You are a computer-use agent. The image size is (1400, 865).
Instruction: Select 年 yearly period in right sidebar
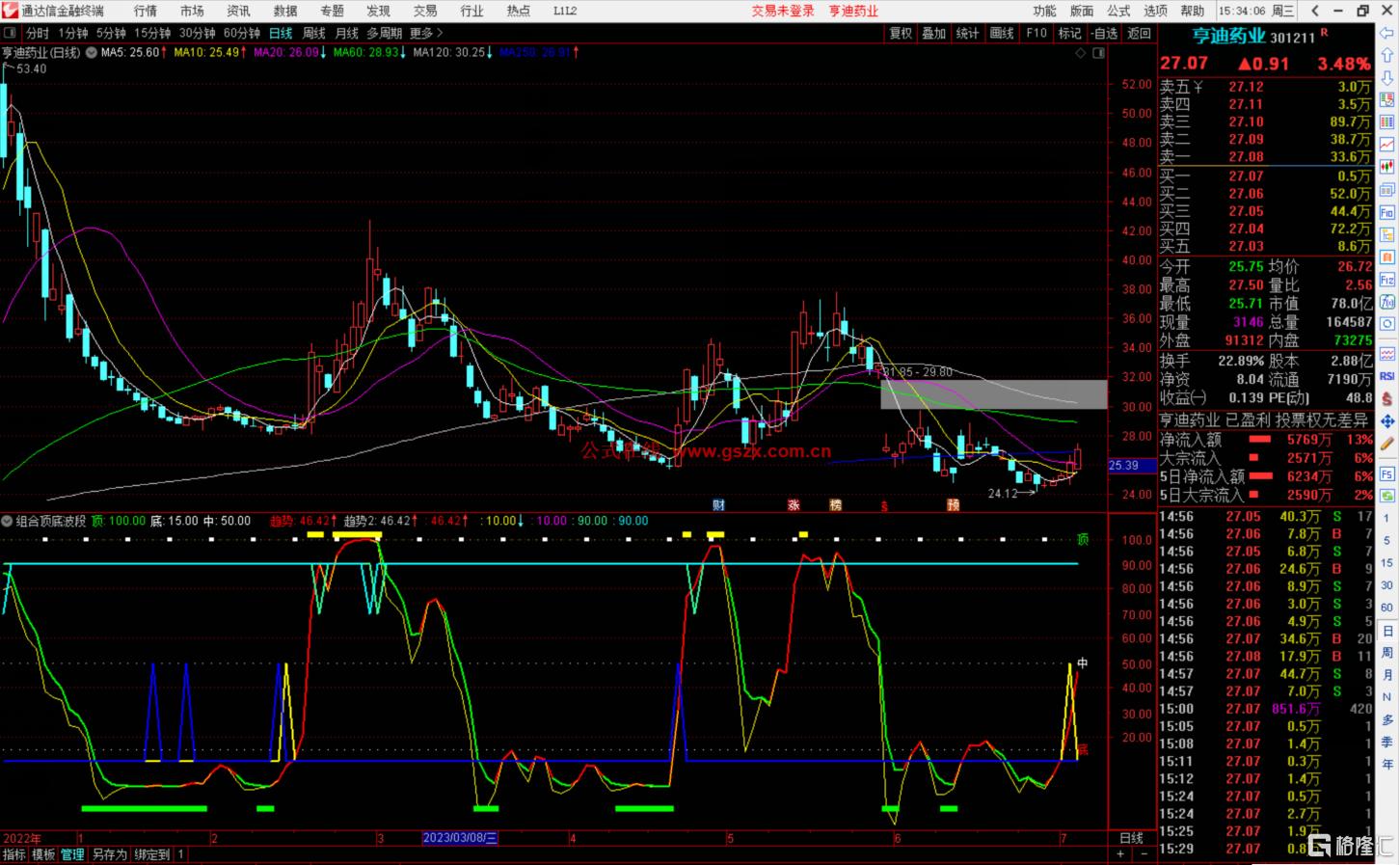point(1387,764)
